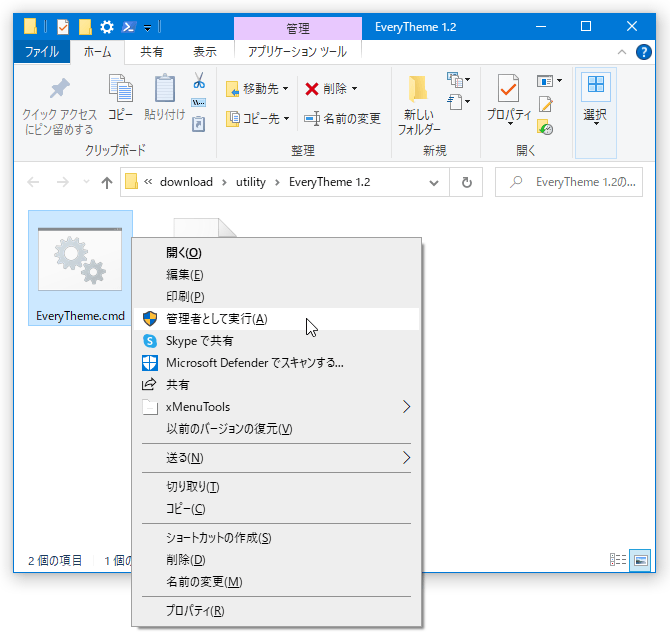Select the 共有 ribbon tab
This screenshot has height=640, width=670.
[x=152, y=52]
